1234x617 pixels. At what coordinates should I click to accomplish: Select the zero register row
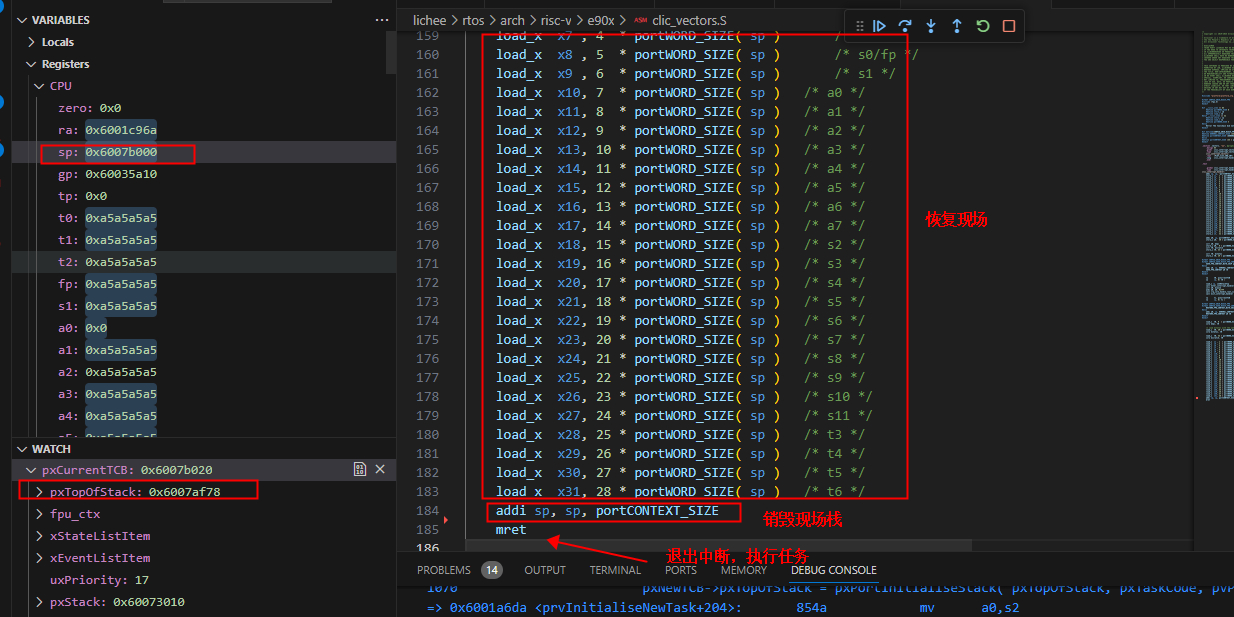[204, 108]
